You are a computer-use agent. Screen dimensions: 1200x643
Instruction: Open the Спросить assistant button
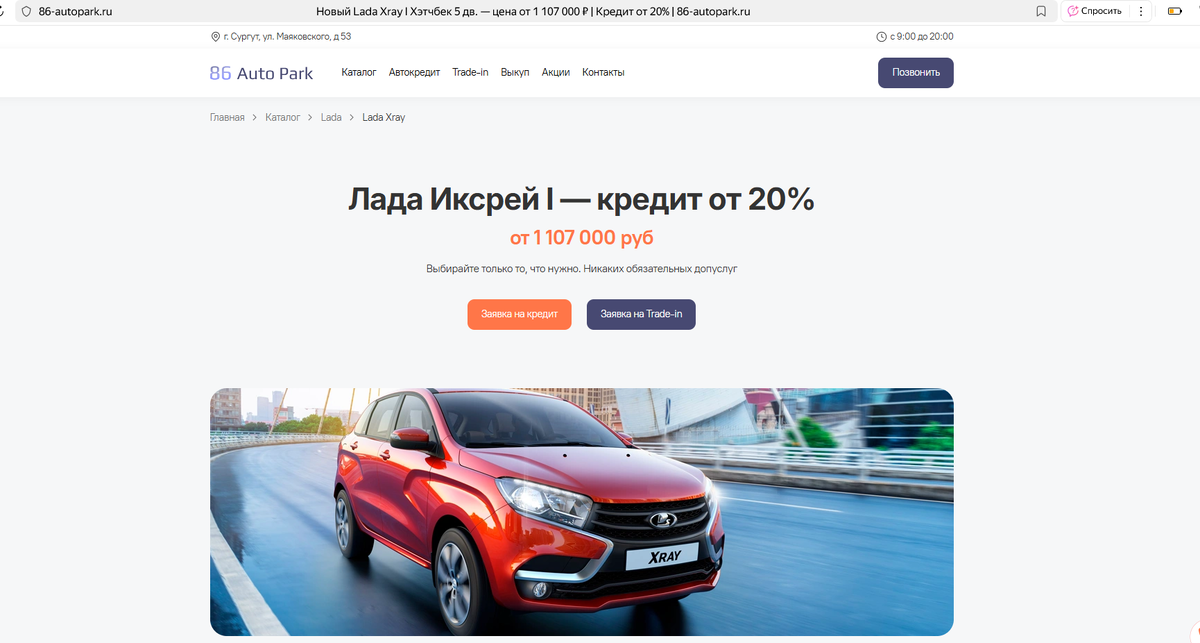point(1094,11)
